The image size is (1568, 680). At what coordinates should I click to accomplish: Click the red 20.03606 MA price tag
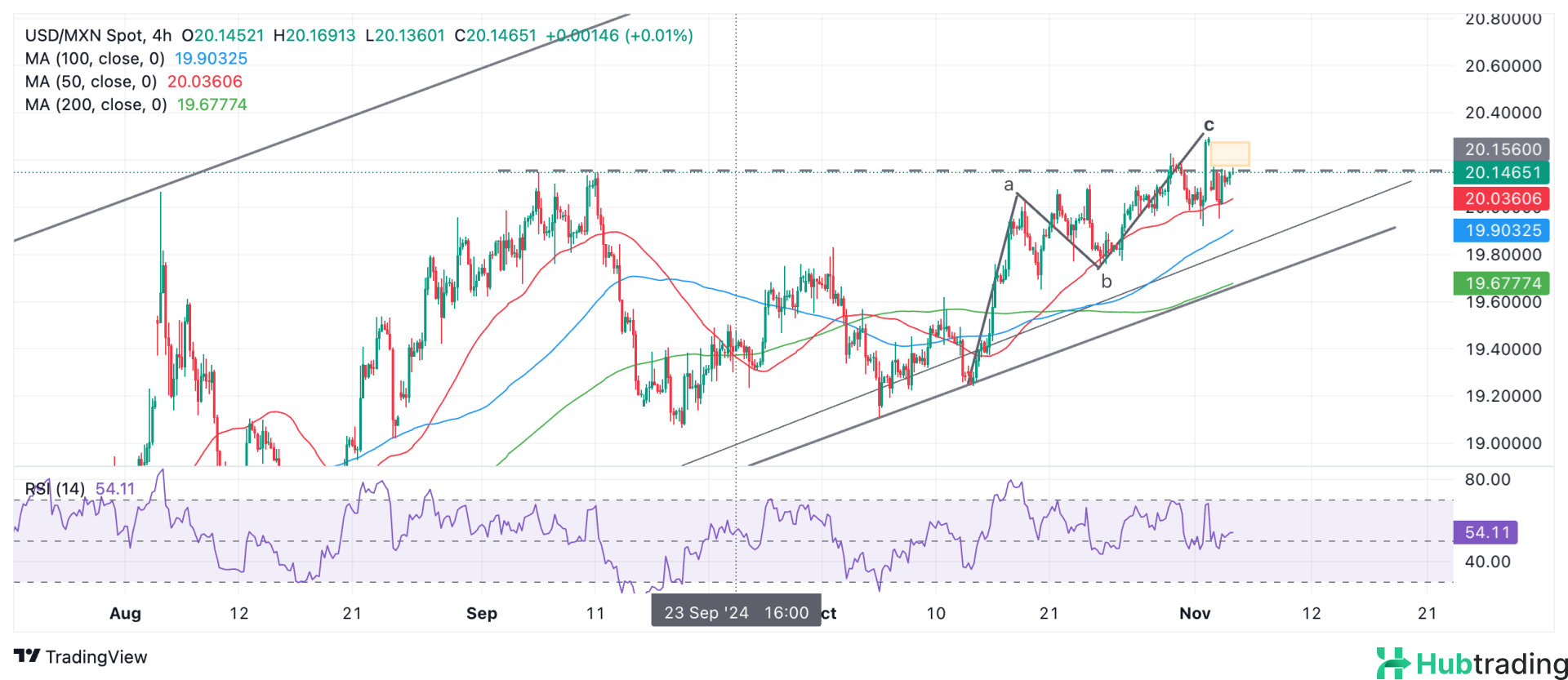(x=1501, y=198)
